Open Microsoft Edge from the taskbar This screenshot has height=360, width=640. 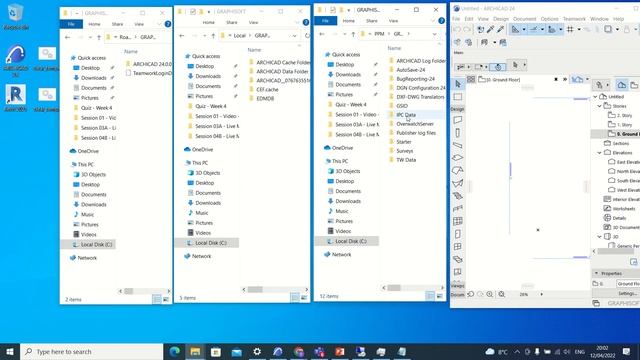(x=175, y=351)
